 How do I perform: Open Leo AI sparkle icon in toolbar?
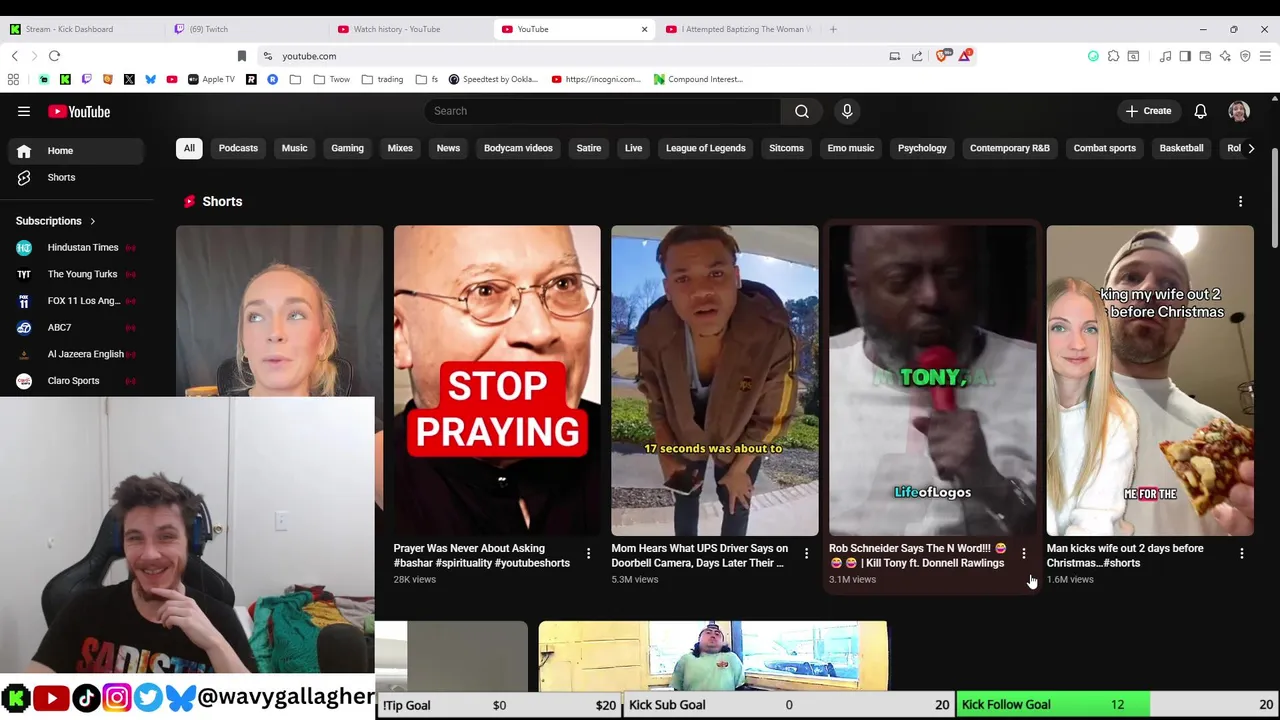(x=1225, y=56)
